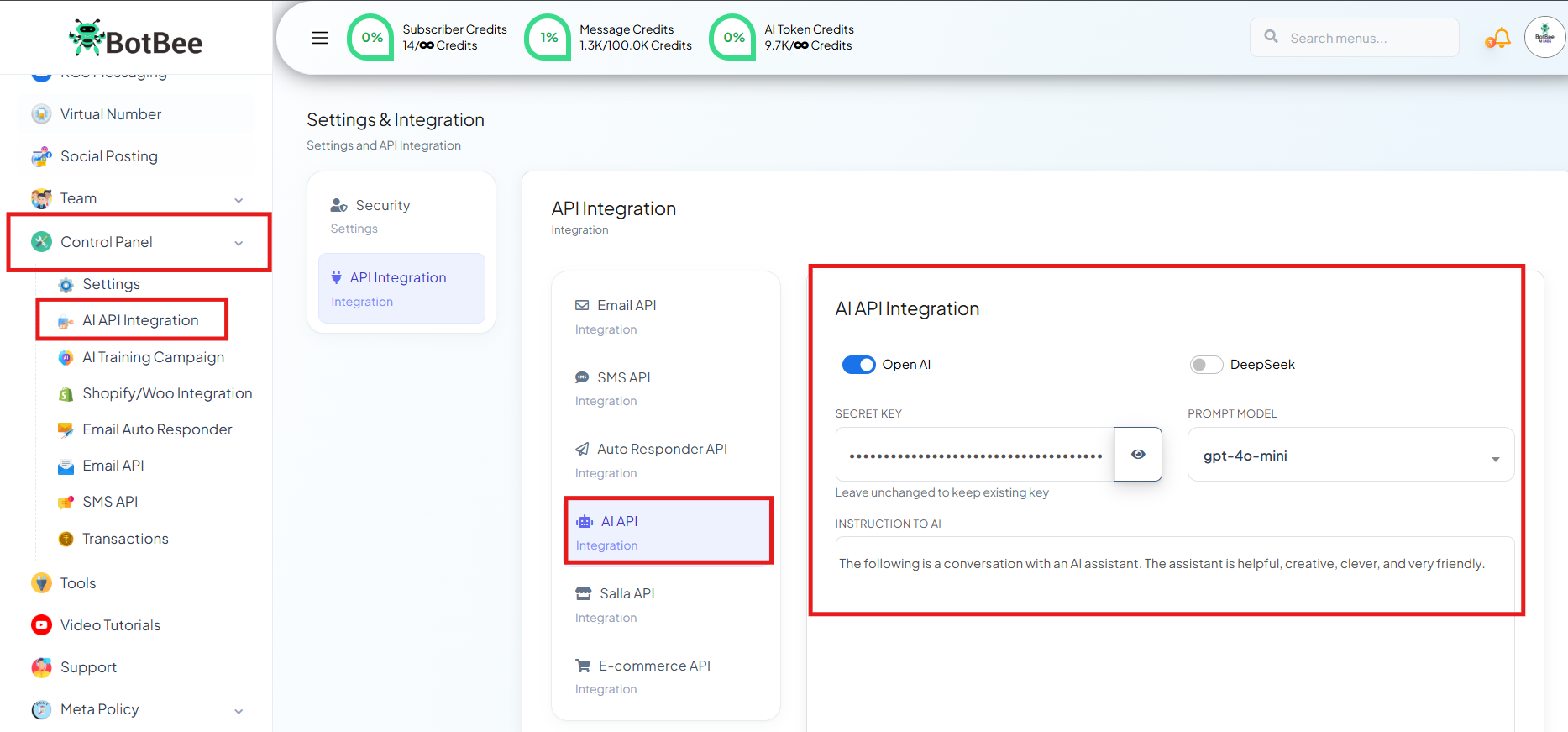Click the BotBee logo
The image size is (1568, 732).
[135, 39]
